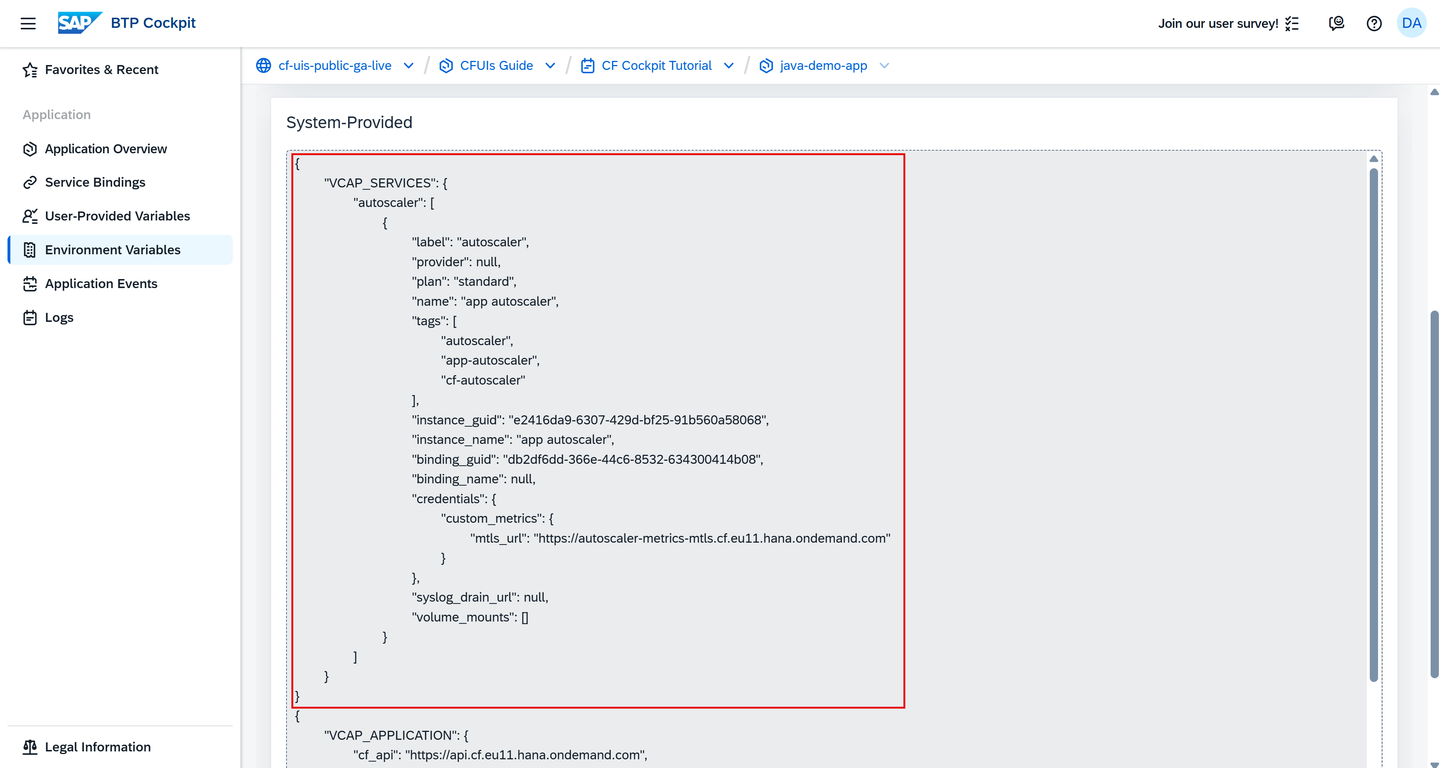Screen dimensions: 1440x768
Task: Click the "cf-autoscaler" tag line
Action: coord(483,380)
